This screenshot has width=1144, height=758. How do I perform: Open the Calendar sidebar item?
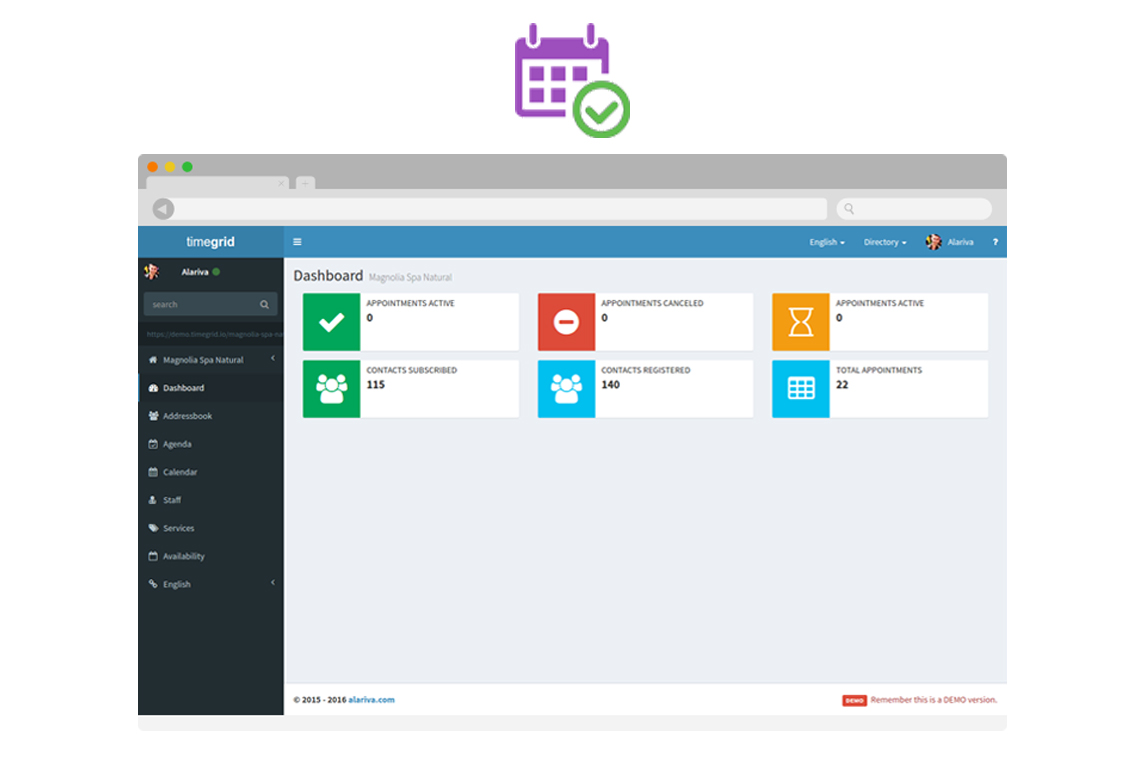(211, 472)
